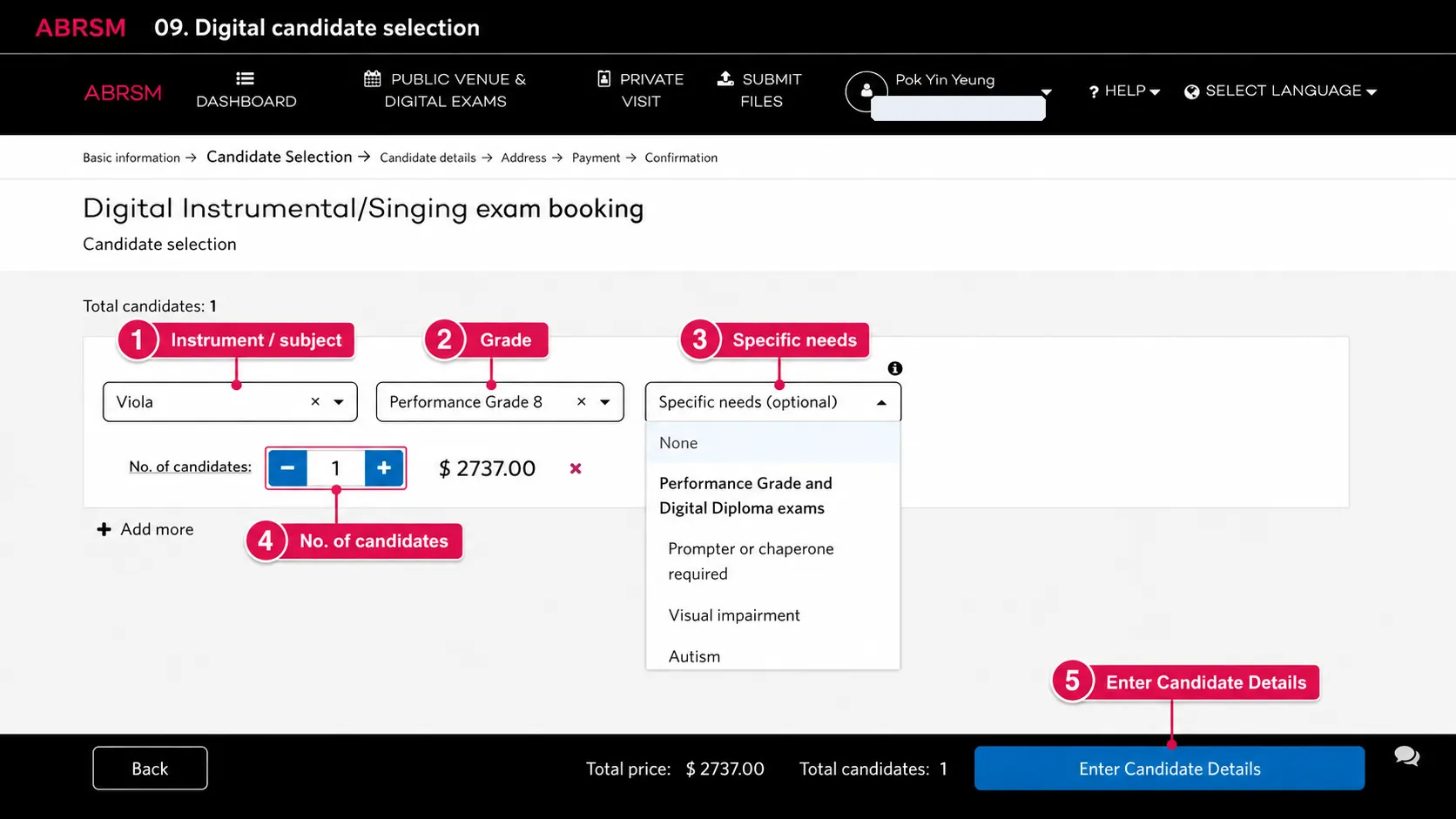The image size is (1456, 819).
Task: Click the Address breadcrumb step
Action: pyautogui.click(x=523, y=158)
